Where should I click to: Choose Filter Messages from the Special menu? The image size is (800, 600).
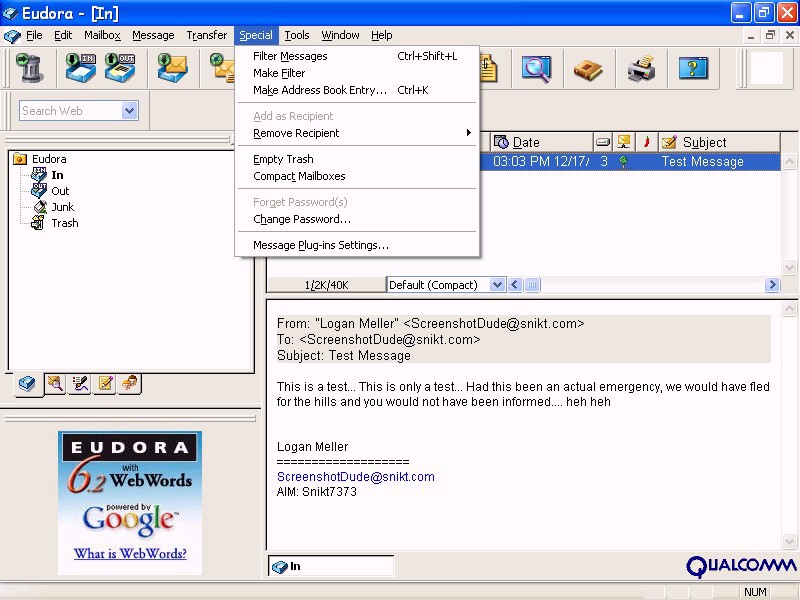point(357,56)
